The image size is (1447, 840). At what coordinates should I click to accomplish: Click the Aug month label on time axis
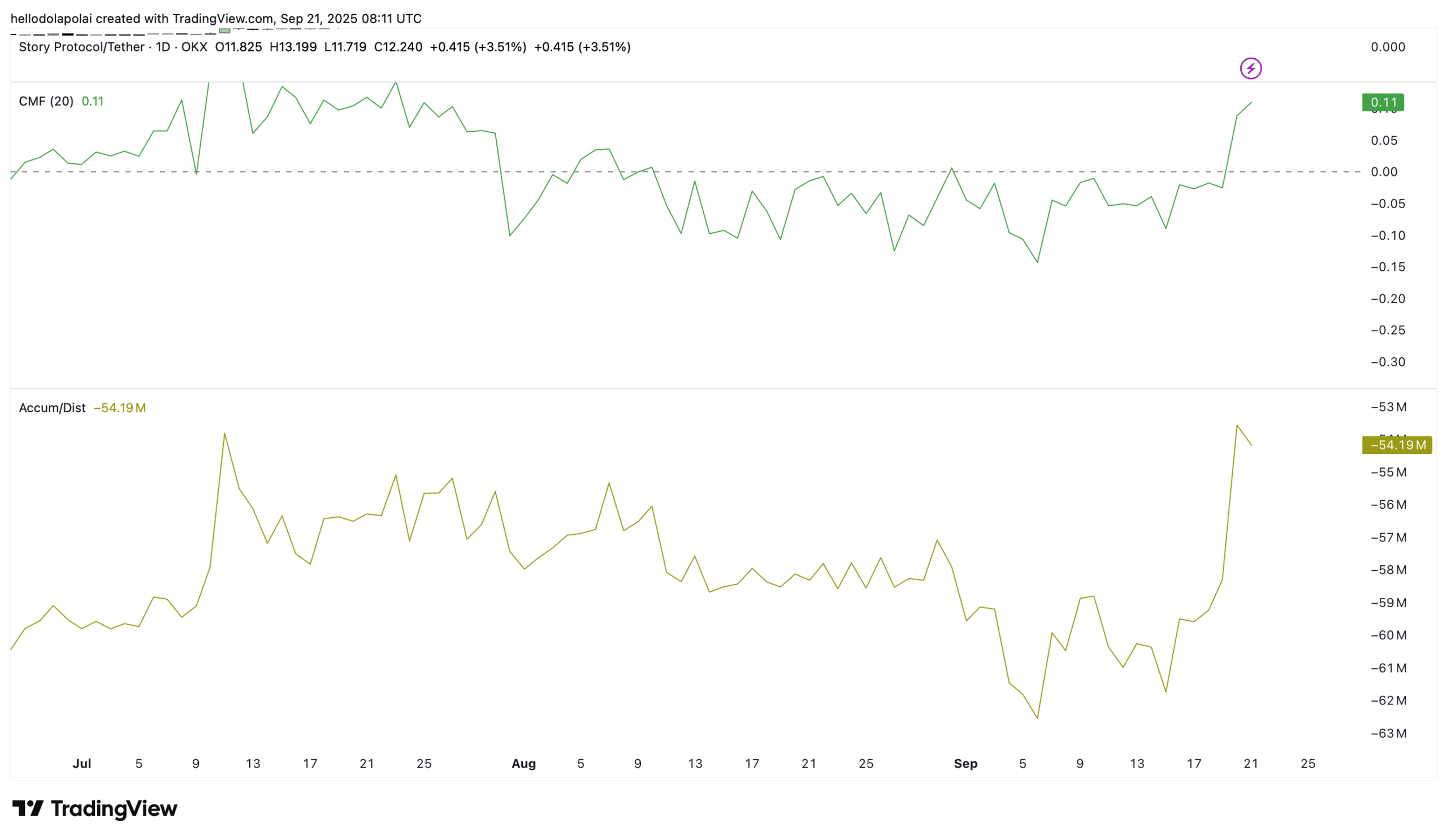point(523,764)
